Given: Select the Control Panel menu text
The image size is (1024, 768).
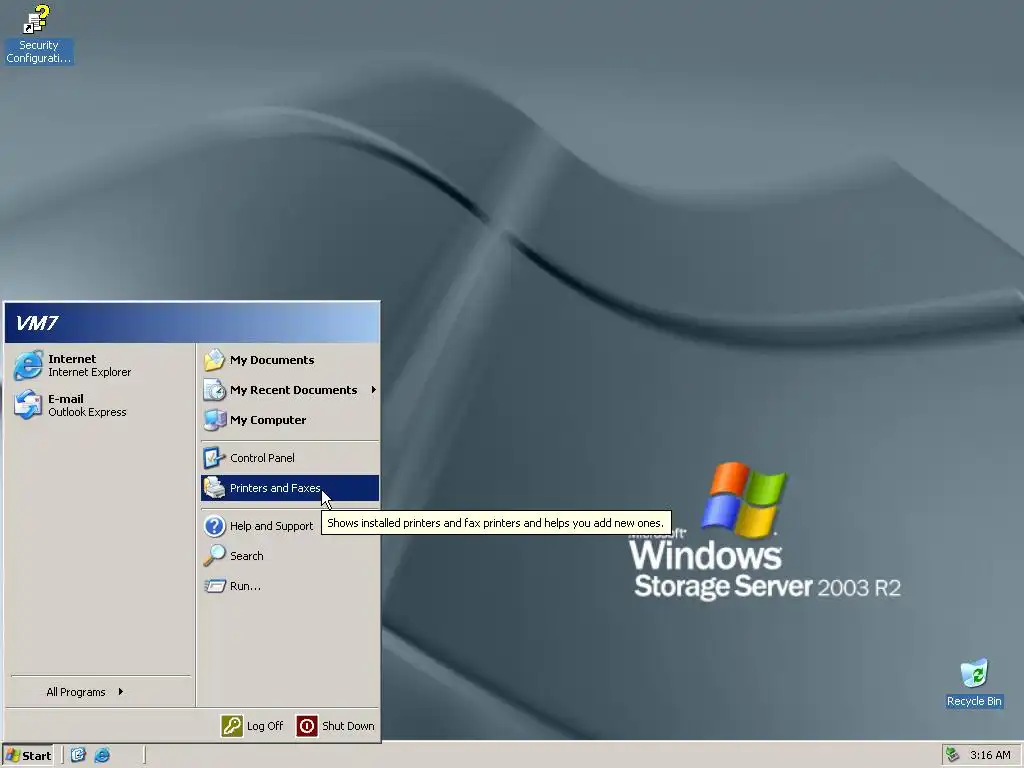Looking at the screenshot, I should pos(262,458).
